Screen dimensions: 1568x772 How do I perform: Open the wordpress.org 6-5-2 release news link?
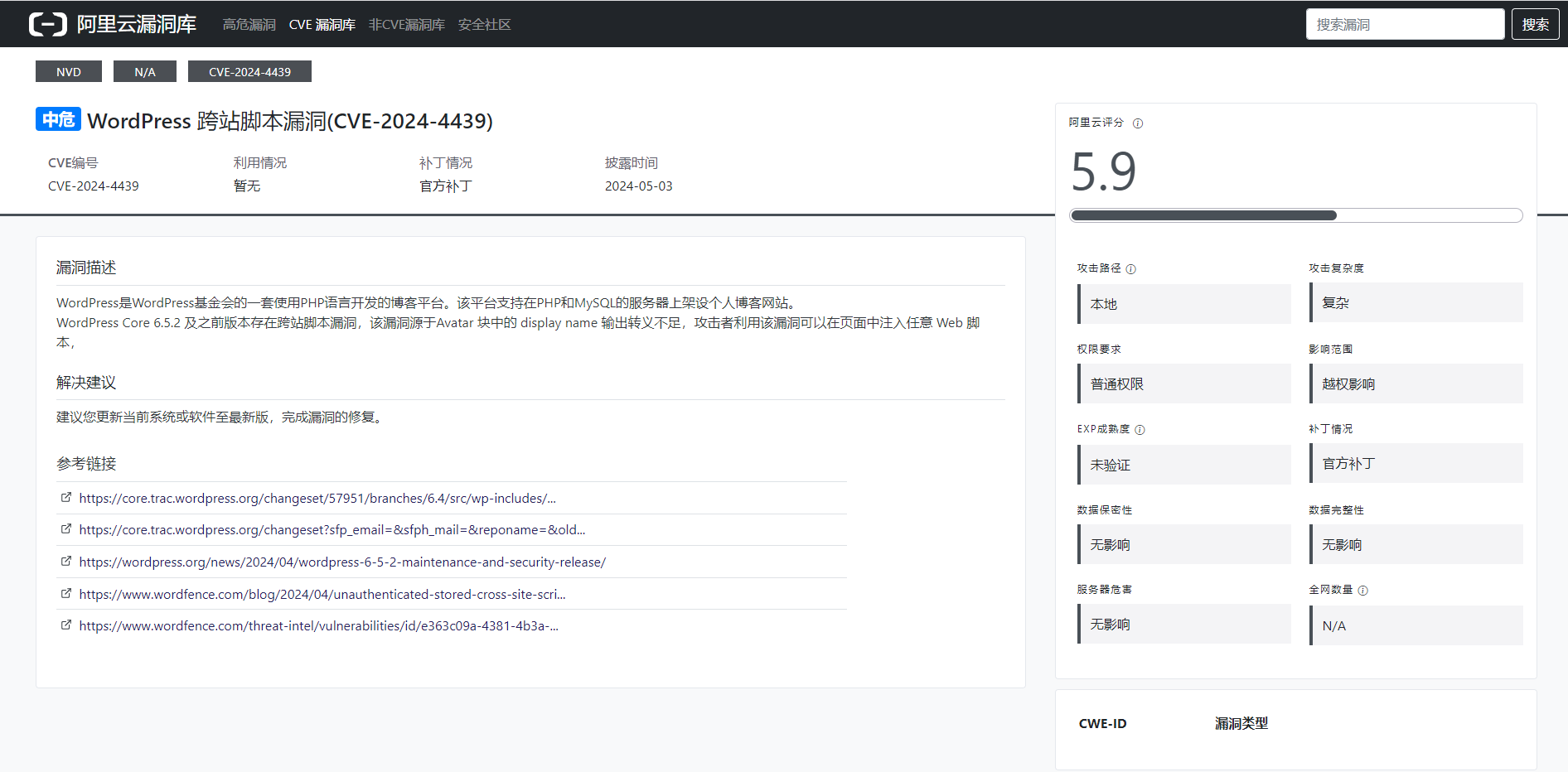pos(342,562)
